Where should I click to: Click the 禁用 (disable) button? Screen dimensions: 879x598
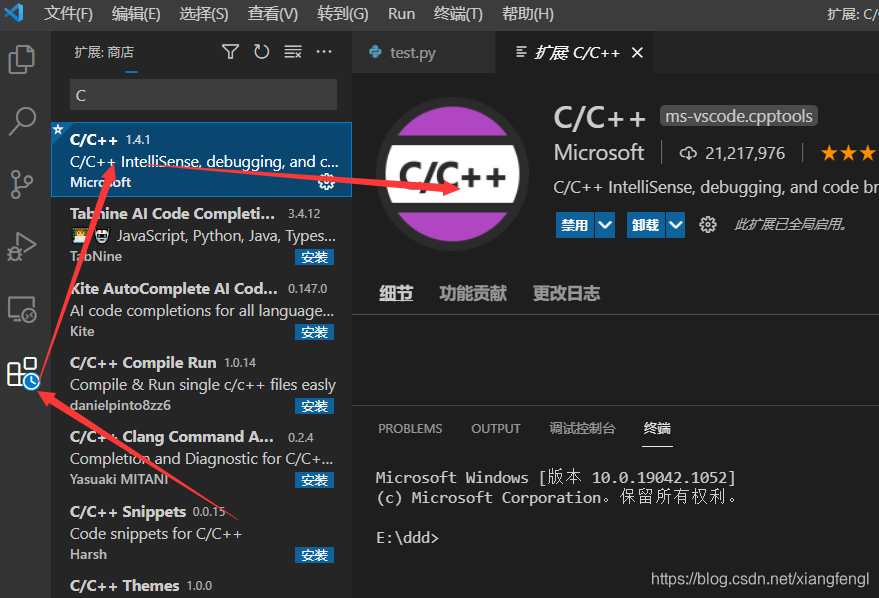click(575, 225)
